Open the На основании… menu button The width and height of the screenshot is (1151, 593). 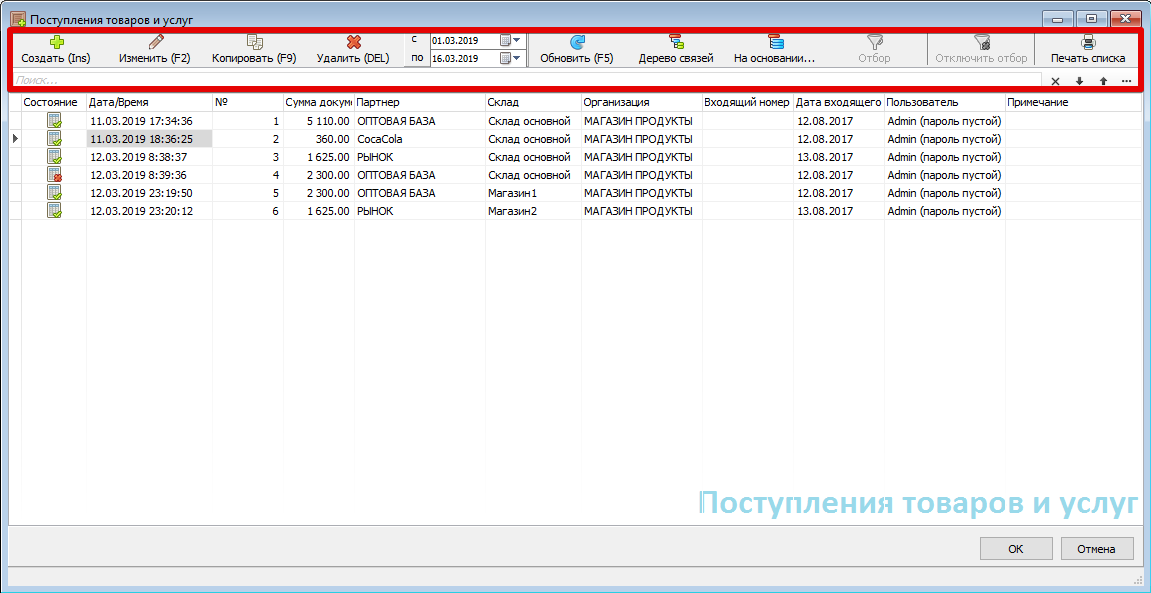775,50
